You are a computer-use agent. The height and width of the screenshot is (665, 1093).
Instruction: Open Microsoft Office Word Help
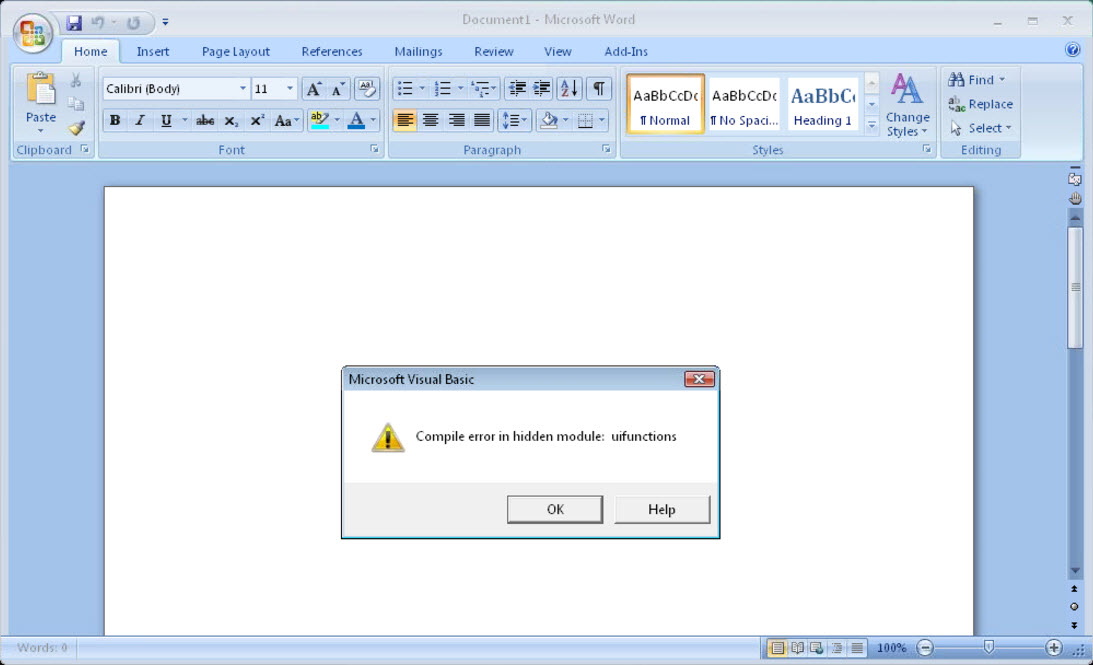coord(1073,49)
